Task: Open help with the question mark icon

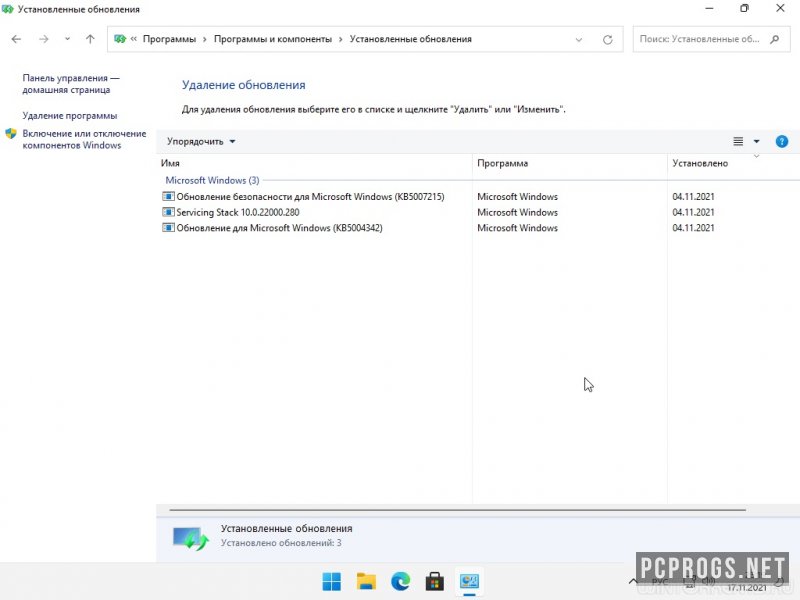Action: 782,141
